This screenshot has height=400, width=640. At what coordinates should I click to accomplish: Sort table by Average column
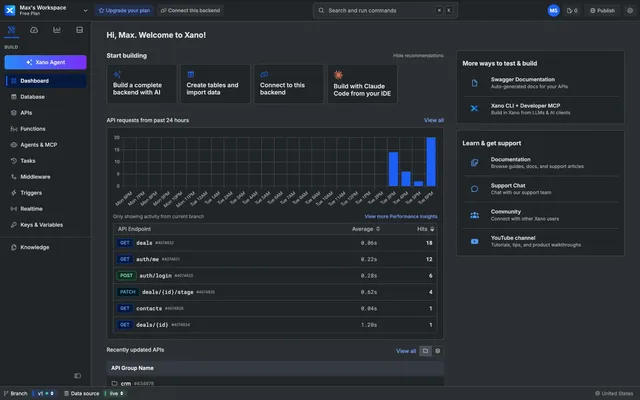[x=366, y=229]
